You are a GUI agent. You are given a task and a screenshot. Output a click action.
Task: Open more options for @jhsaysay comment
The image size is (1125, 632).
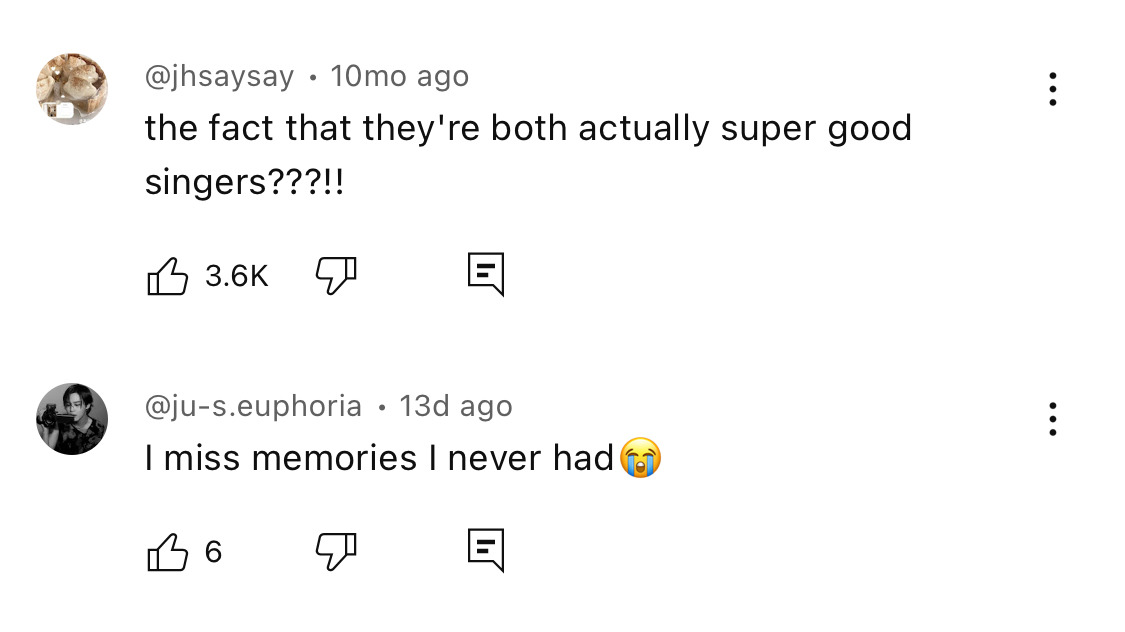tap(1052, 89)
